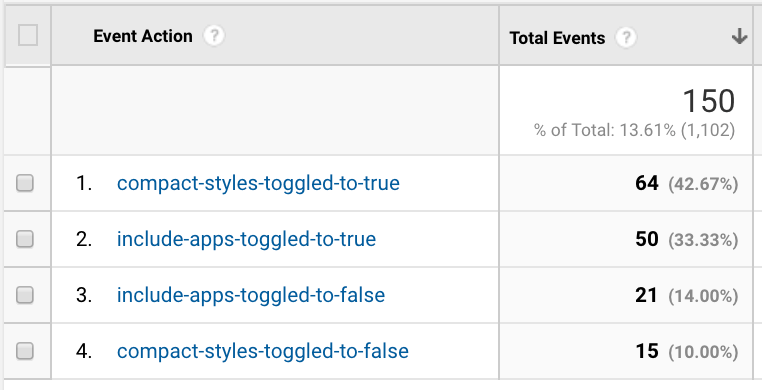Click the 15 events value in row 4
Viewport: 762px width, 390px height.
pyautogui.click(x=647, y=351)
